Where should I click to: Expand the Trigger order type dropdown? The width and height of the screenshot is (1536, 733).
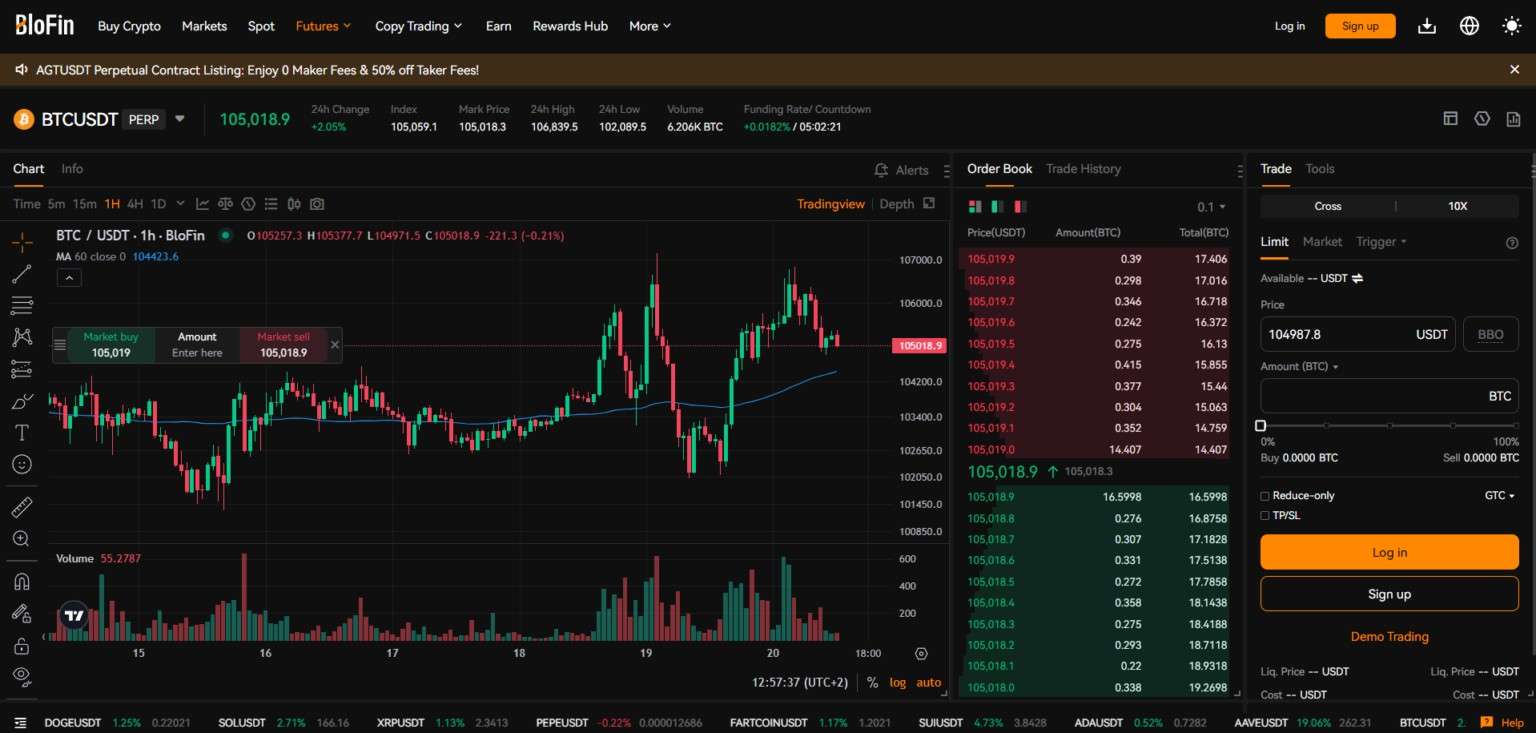click(x=1381, y=242)
